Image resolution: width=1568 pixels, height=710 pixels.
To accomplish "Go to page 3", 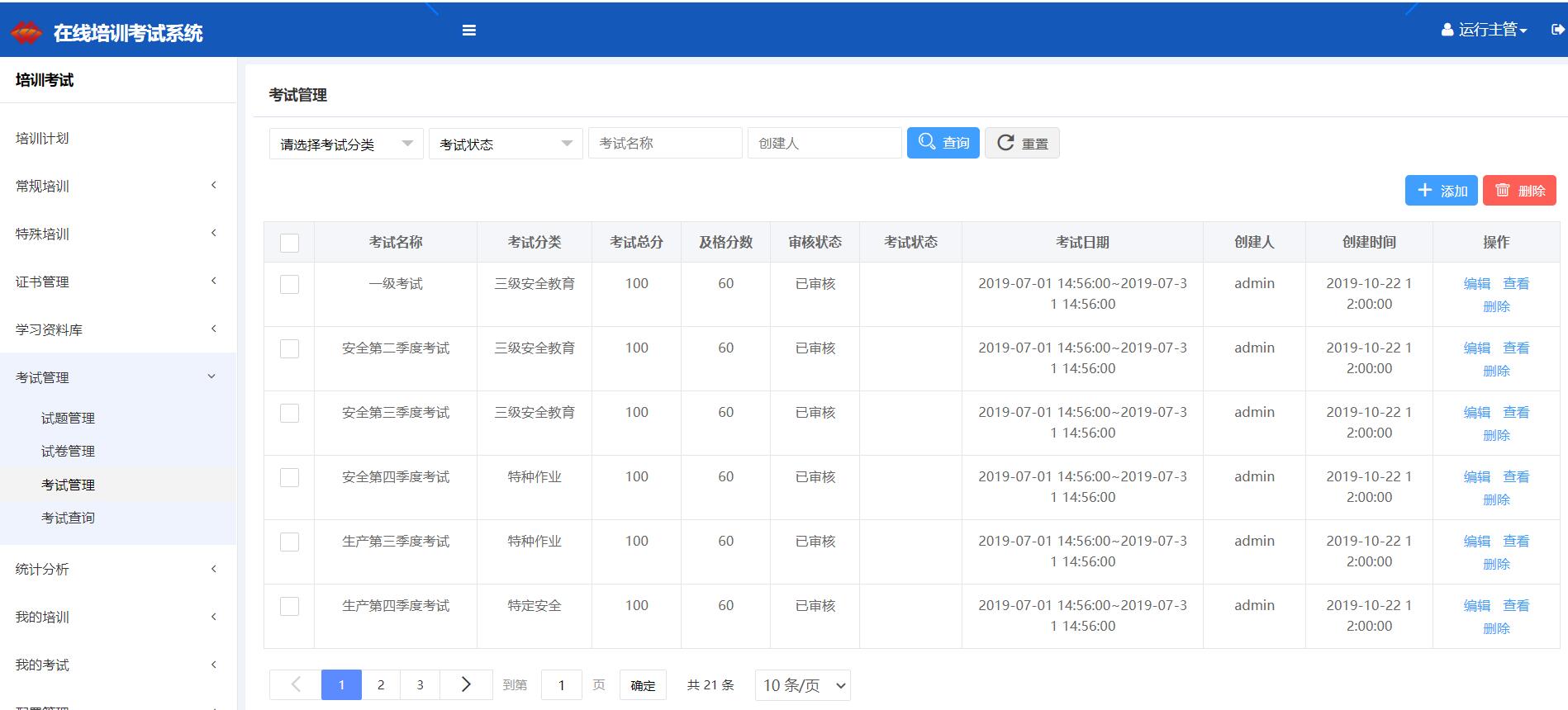I will (x=420, y=684).
